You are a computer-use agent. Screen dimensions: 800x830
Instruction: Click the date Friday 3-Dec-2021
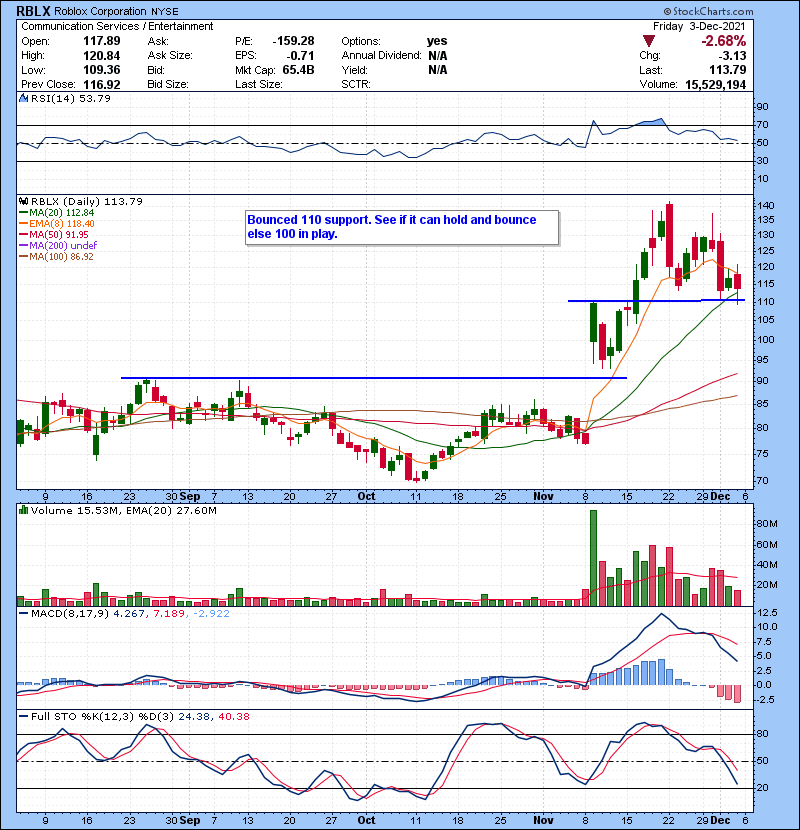point(699,26)
